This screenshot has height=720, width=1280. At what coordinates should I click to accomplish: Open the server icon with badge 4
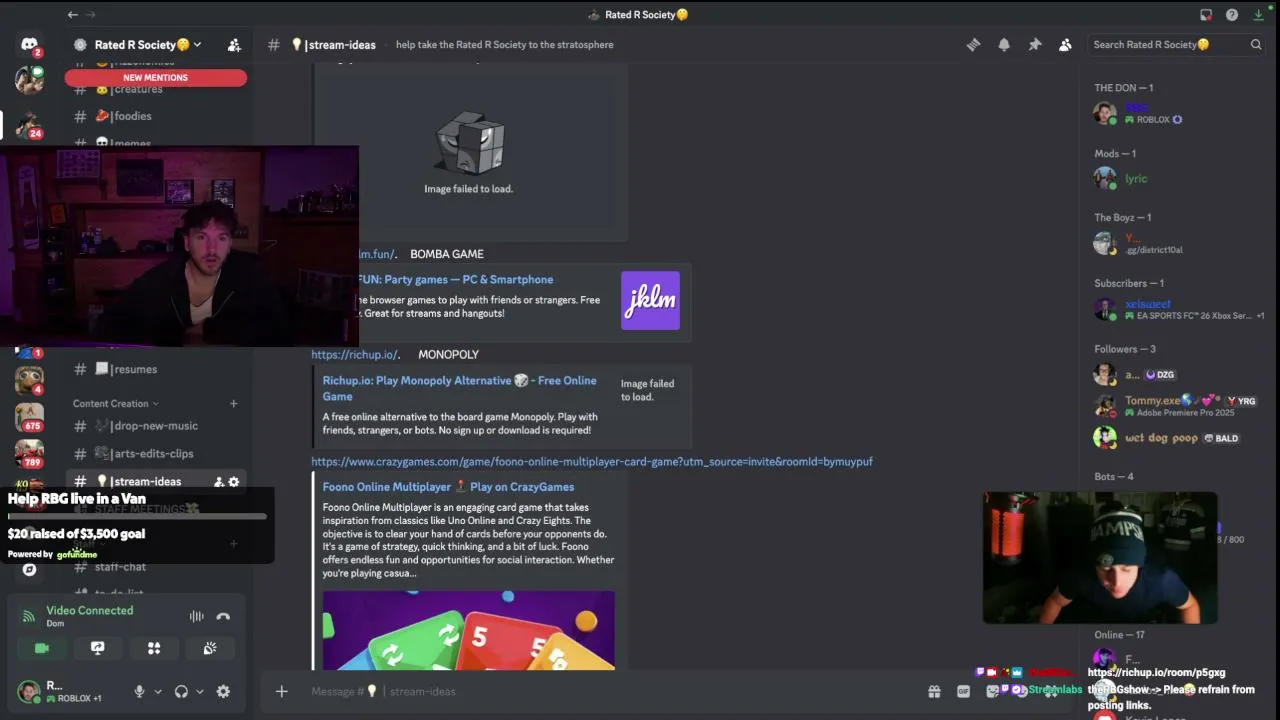click(x=29, y=379)
